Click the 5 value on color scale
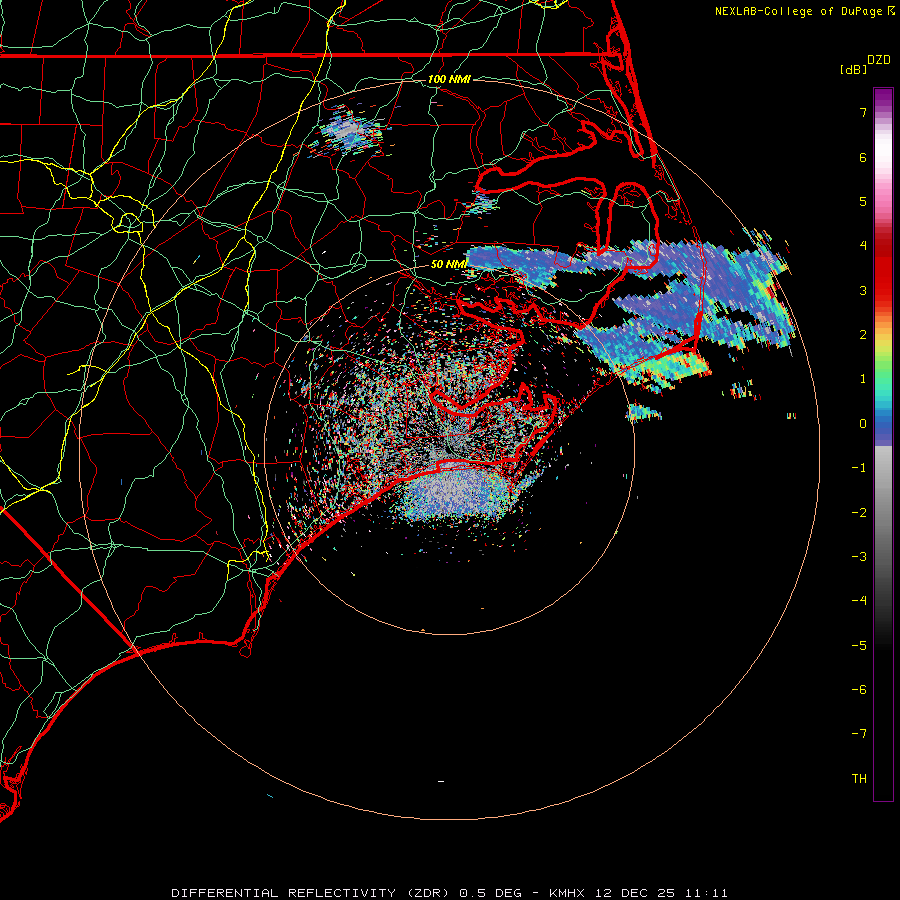 (863, 201)
